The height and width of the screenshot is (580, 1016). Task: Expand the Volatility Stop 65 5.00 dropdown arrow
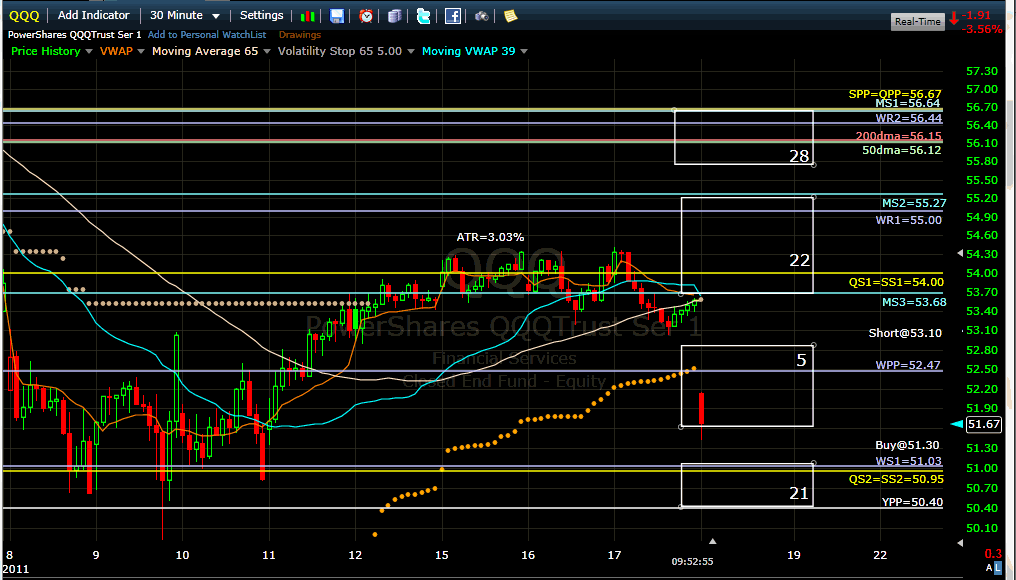[x=410, y=51]
